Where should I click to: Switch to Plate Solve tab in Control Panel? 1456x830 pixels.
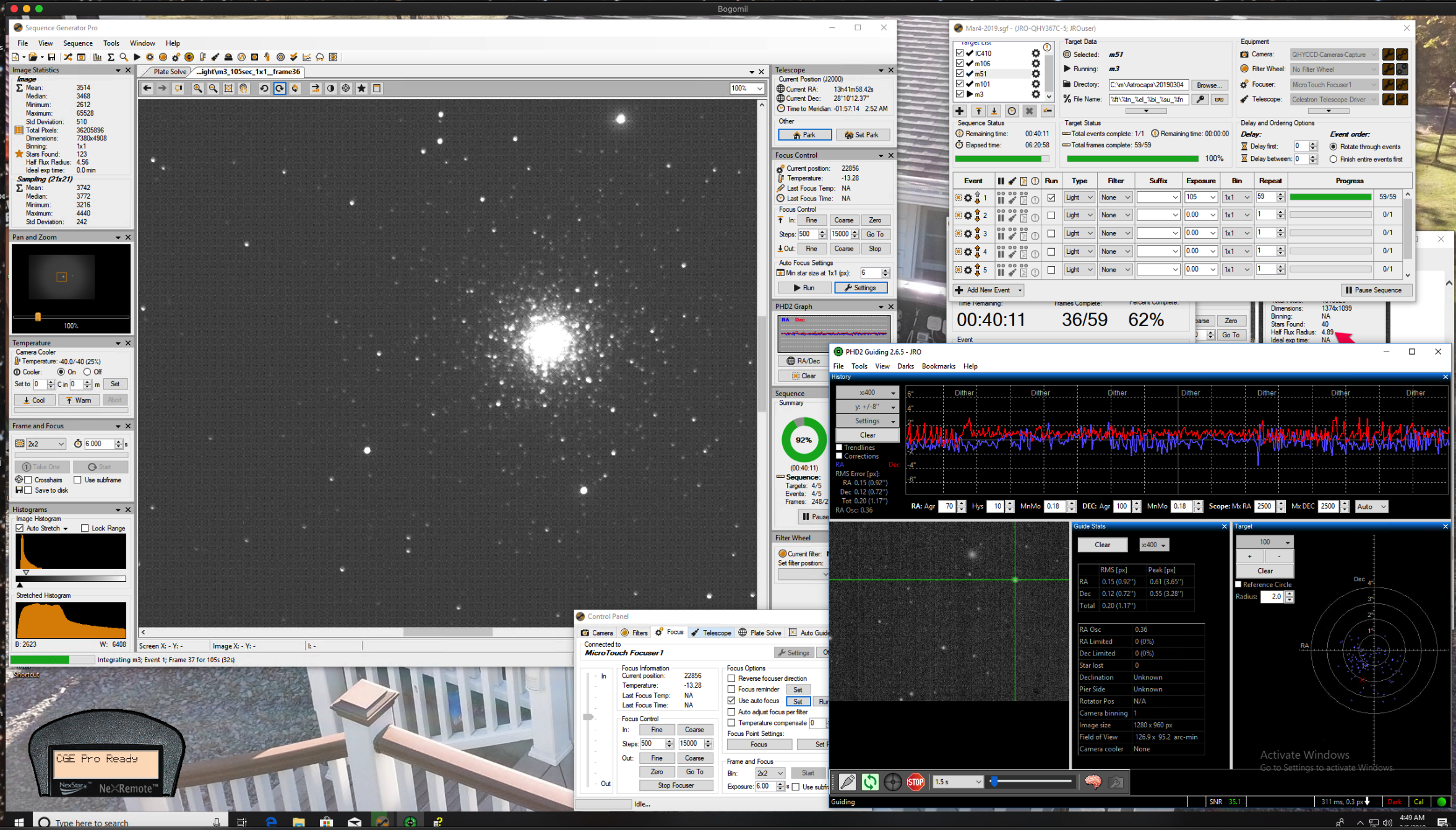click(x=759, y=633)
